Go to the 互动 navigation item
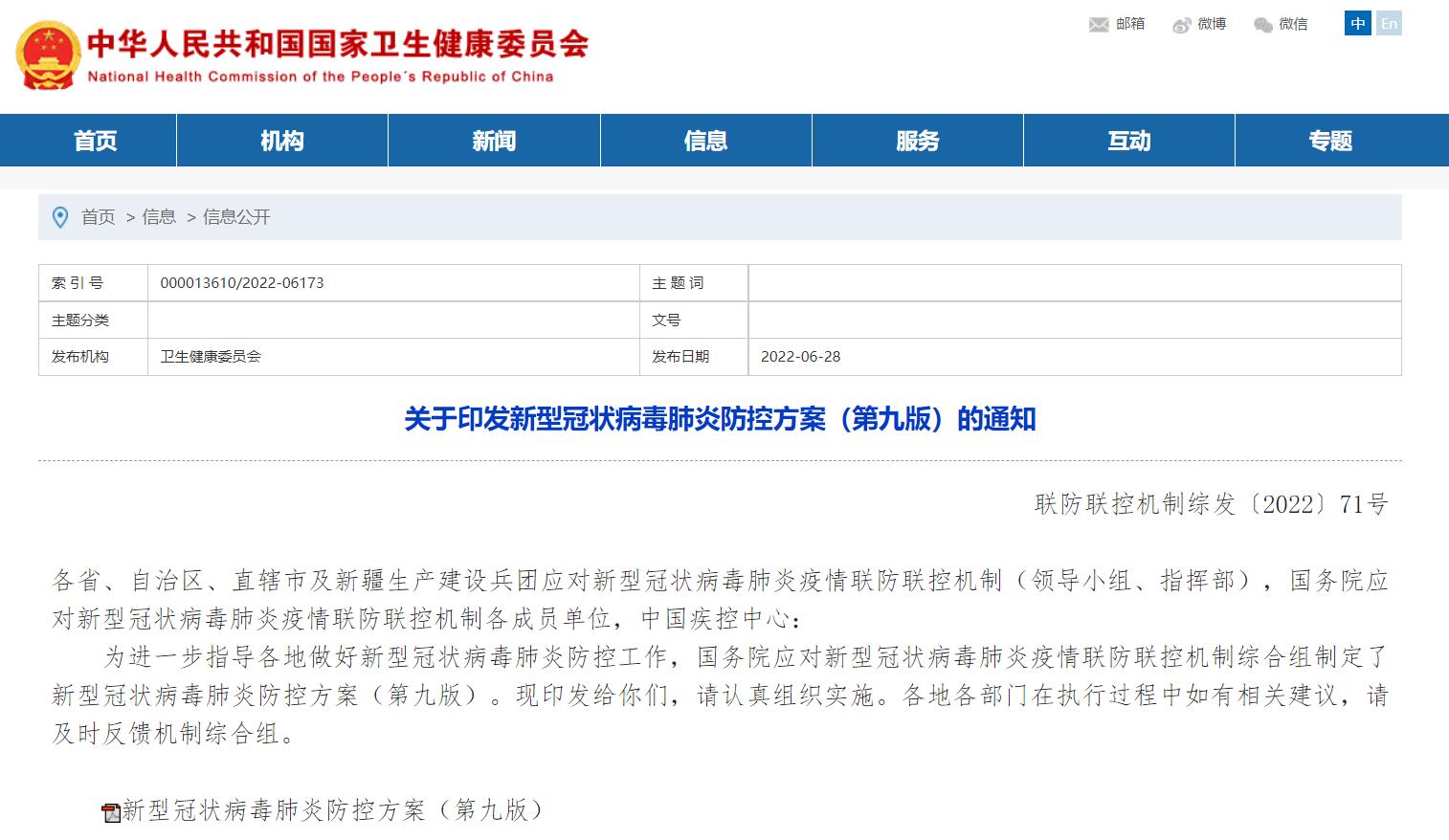 tap(1128, 141)
